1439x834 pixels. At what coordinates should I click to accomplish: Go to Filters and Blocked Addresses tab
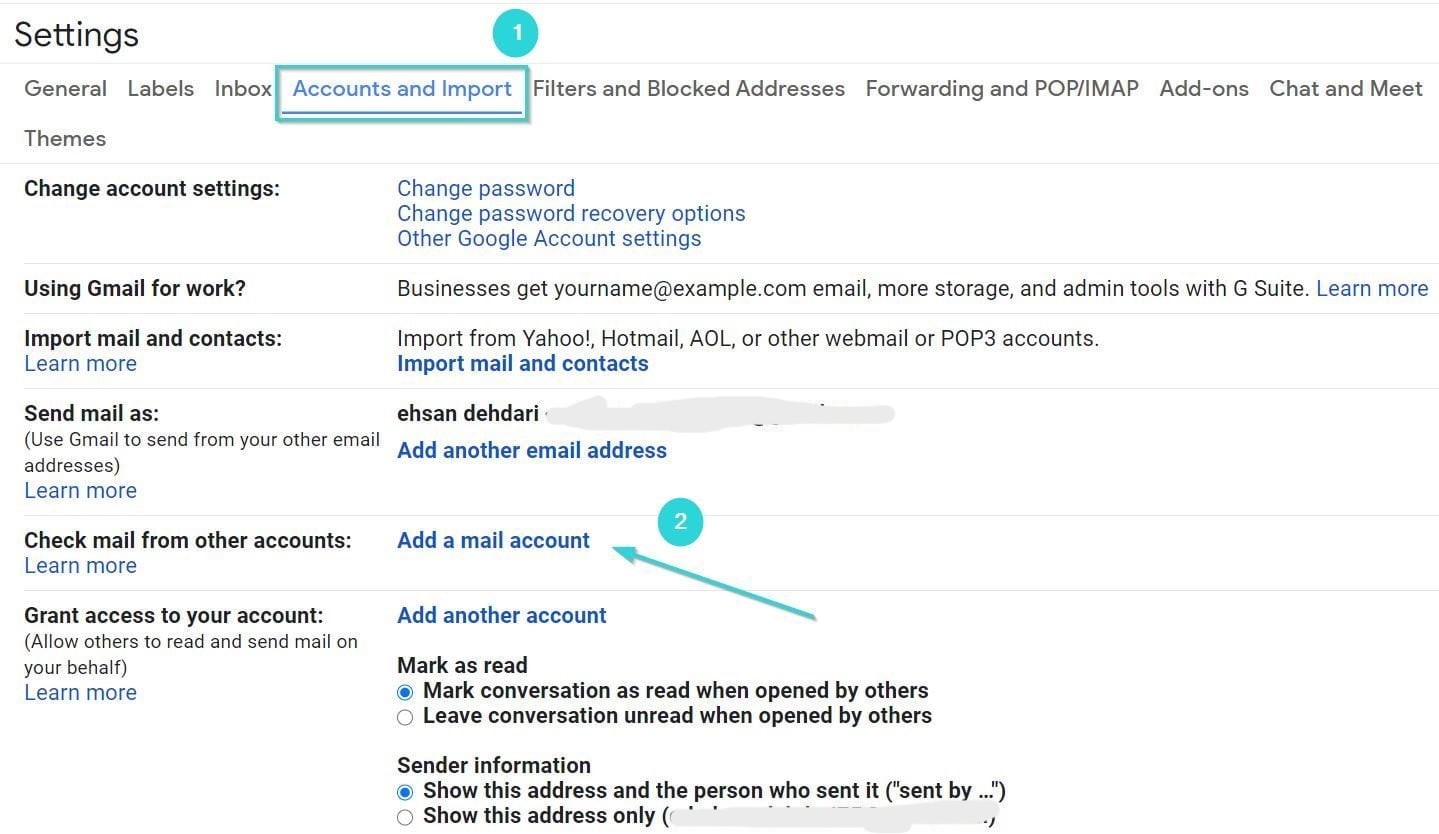(688, 89)
